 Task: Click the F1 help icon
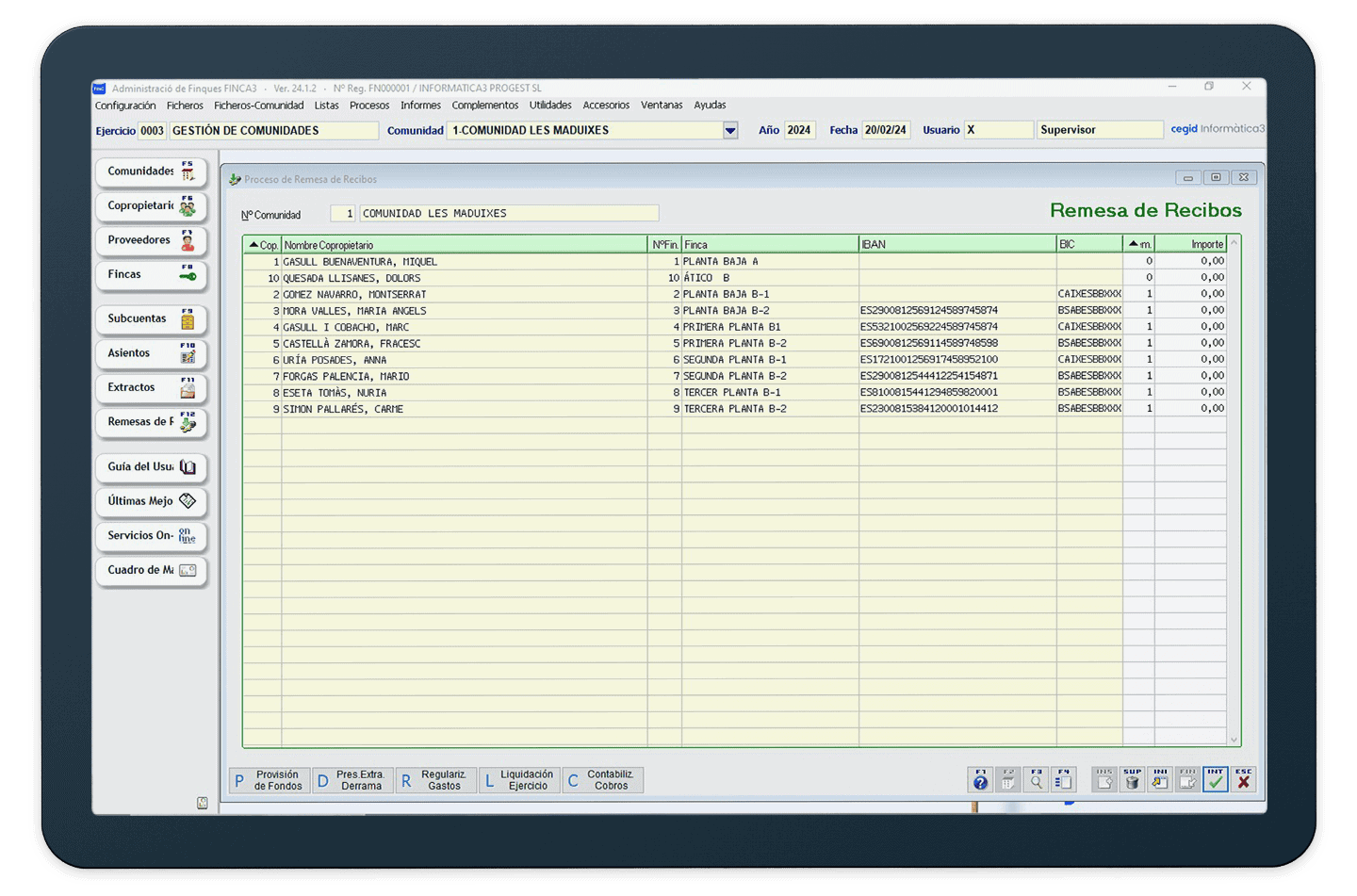click(x=980, y=779)
